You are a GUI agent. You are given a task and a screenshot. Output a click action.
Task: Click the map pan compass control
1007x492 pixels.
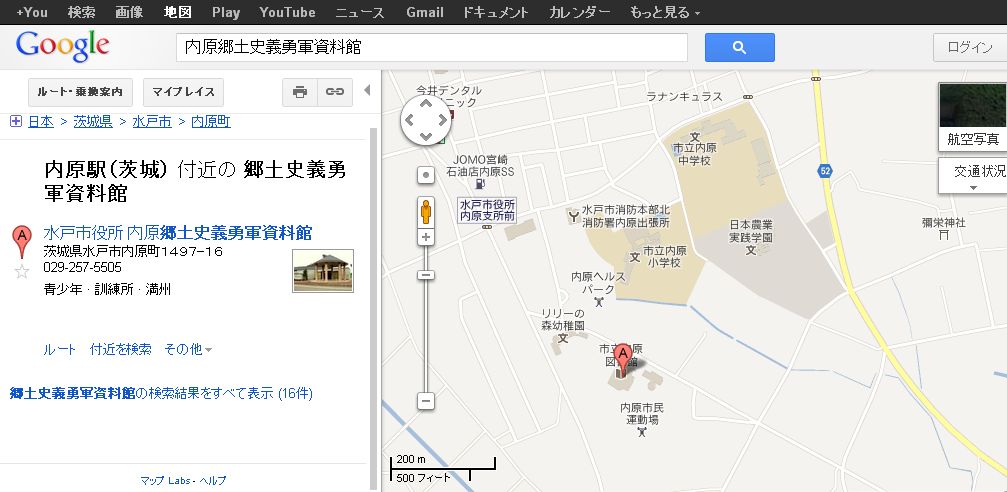(x=426, y=119)
